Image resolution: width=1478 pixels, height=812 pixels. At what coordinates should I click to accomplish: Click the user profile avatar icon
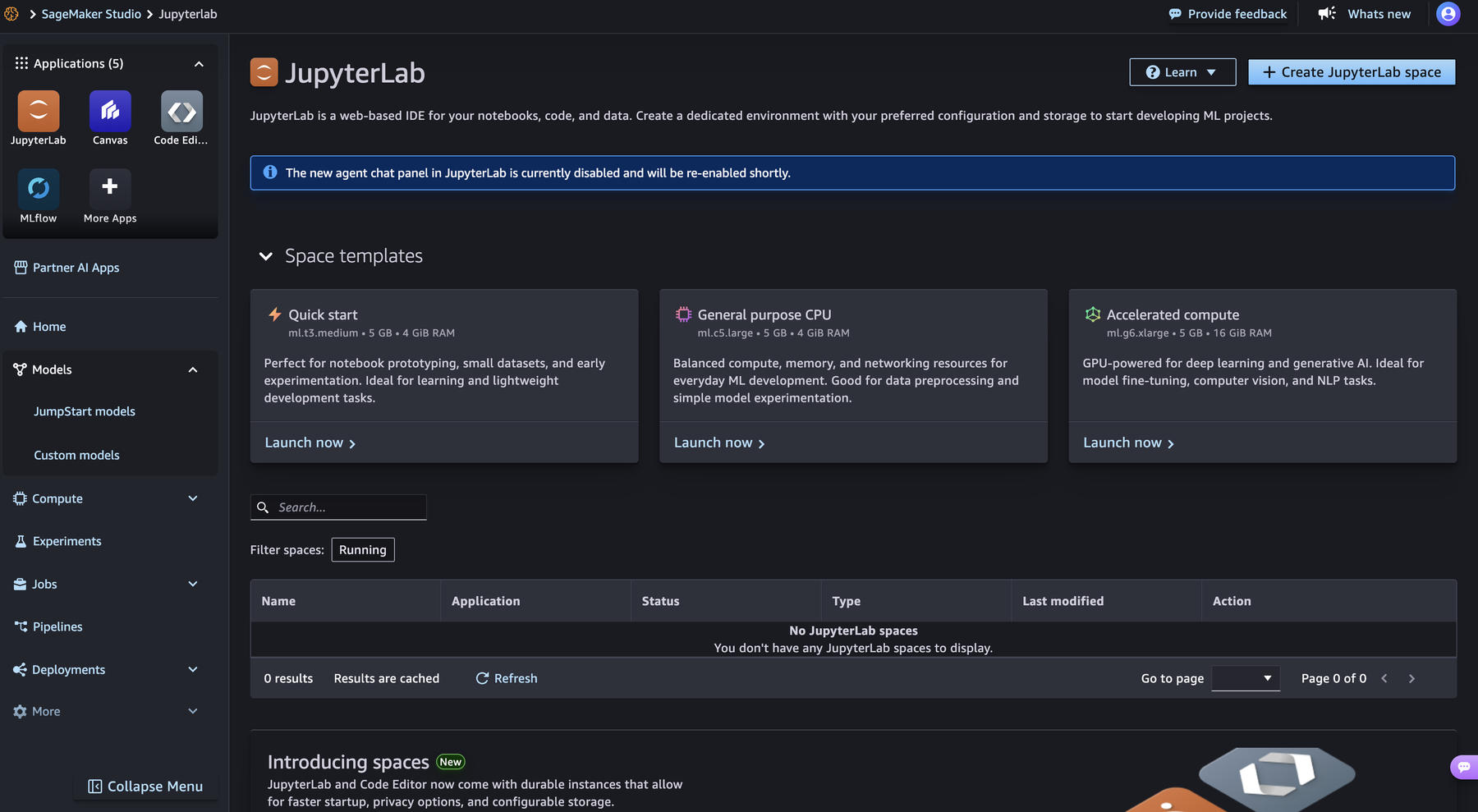(1448, 14)
